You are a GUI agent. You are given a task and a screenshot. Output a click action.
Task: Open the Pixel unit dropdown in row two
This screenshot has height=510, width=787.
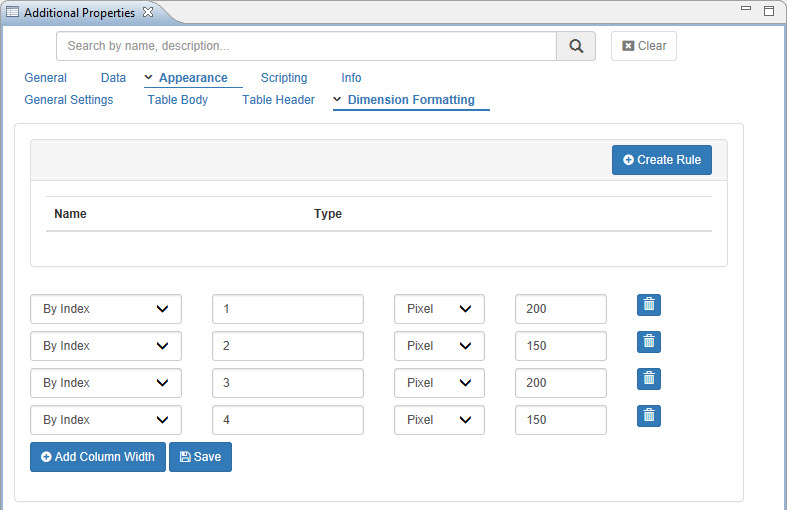[x=439, y=346]
